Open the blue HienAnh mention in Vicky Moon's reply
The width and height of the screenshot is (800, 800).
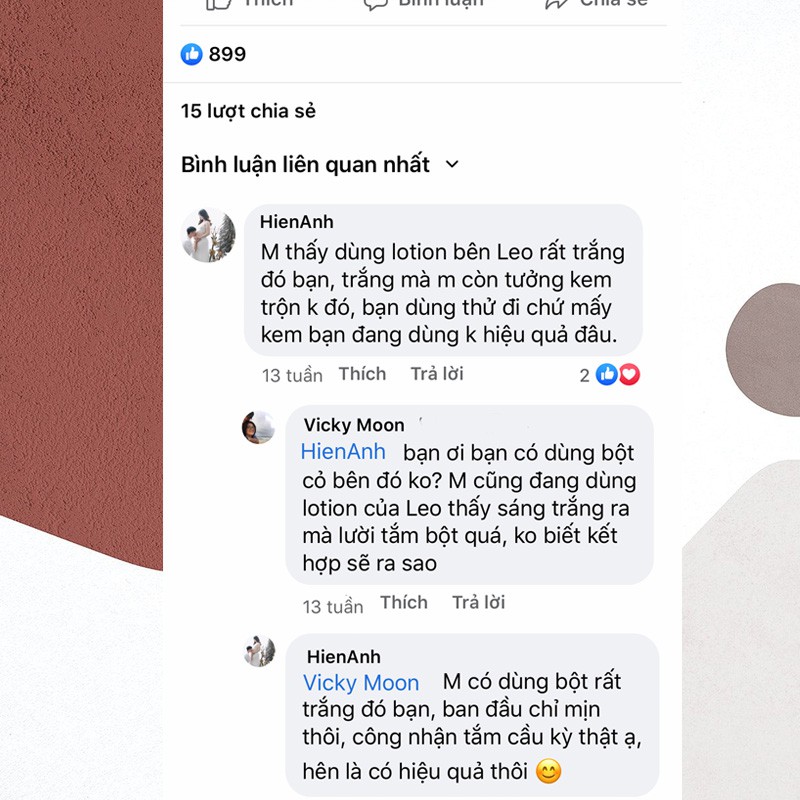[x=343, y=452]
